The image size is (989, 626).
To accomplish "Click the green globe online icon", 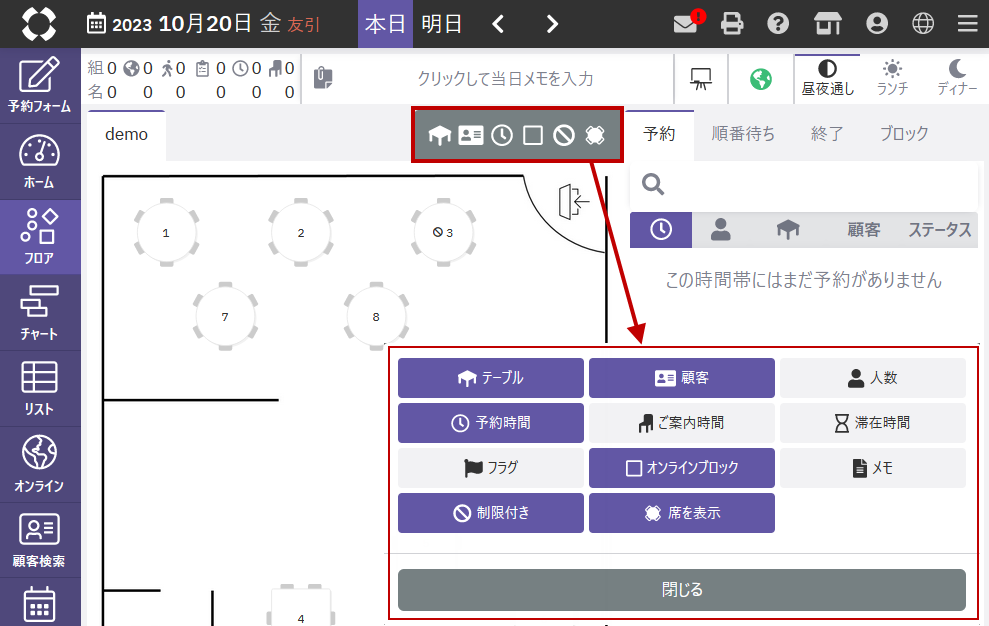I will (x=761, y=79).
